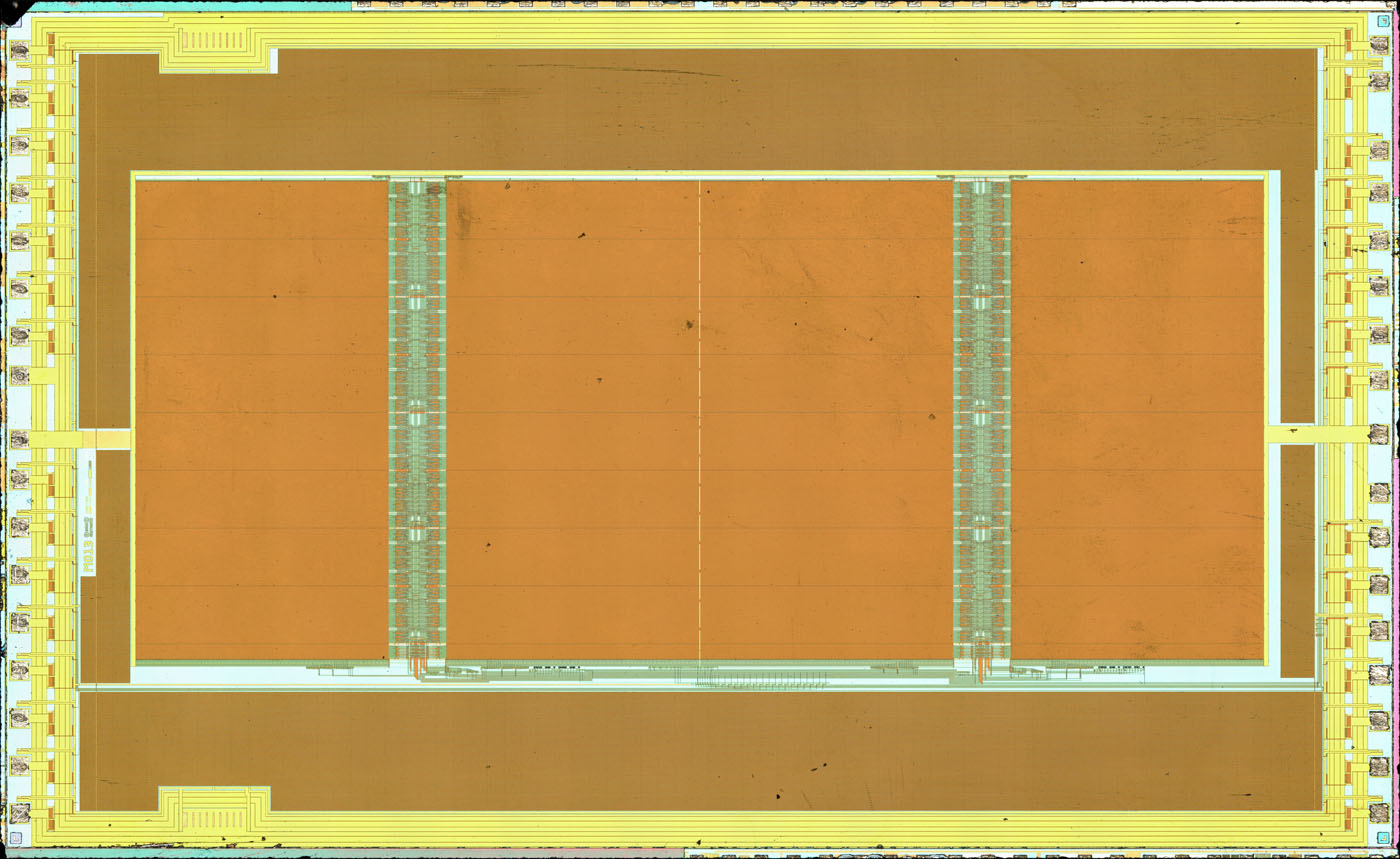The height and width of the screenshot is (859, 1400).
Task: Click the large brown region above the arrays
Action: [x=700, y=110]
